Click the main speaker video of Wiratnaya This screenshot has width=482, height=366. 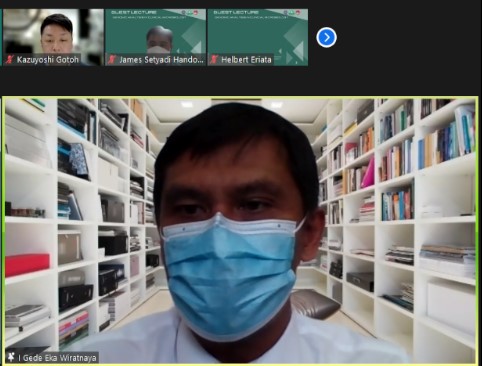tap(240, 230)
